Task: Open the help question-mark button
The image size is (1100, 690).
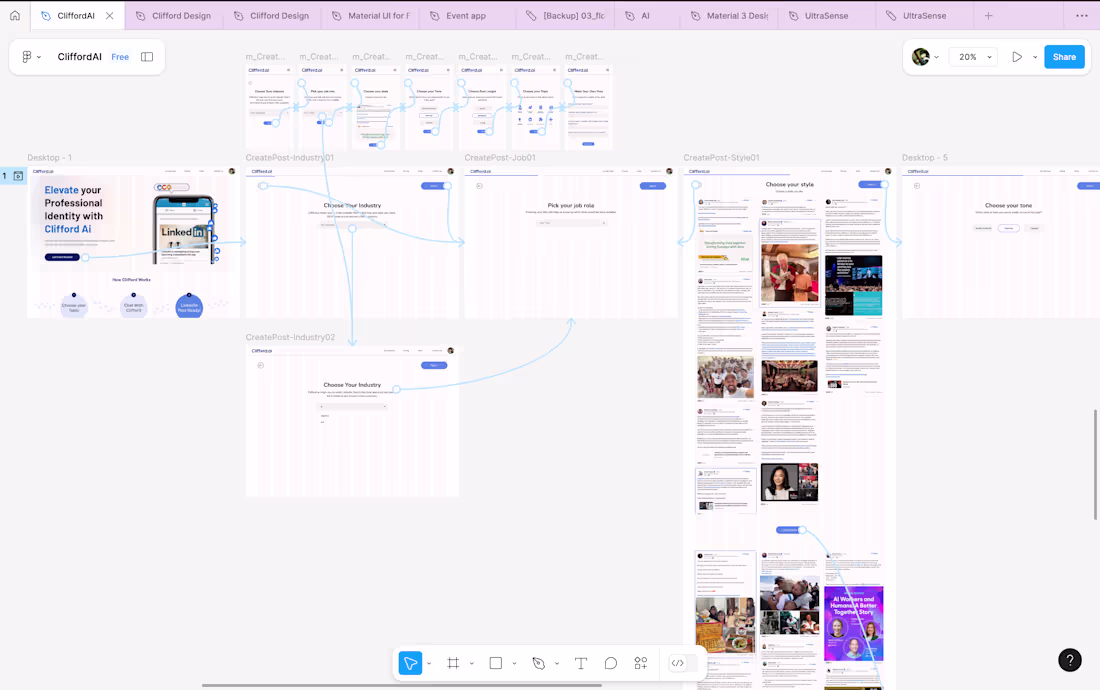Action: coord(1069,660)
